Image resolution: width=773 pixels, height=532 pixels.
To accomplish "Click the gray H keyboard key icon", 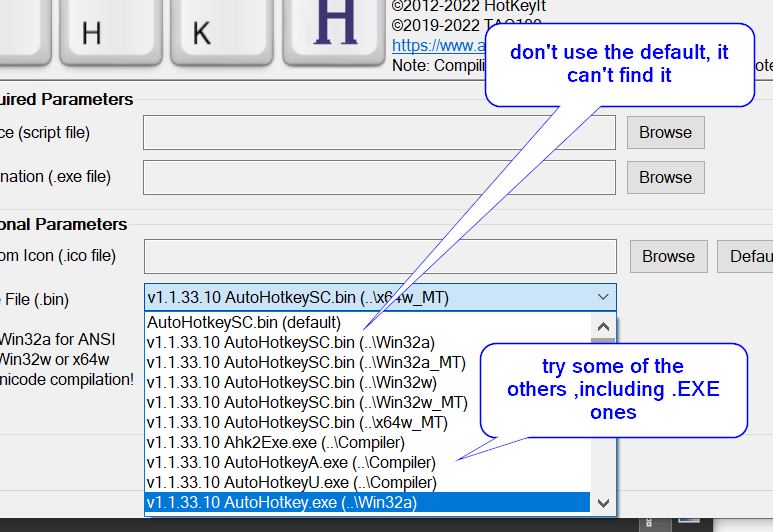I will point(92,32).
